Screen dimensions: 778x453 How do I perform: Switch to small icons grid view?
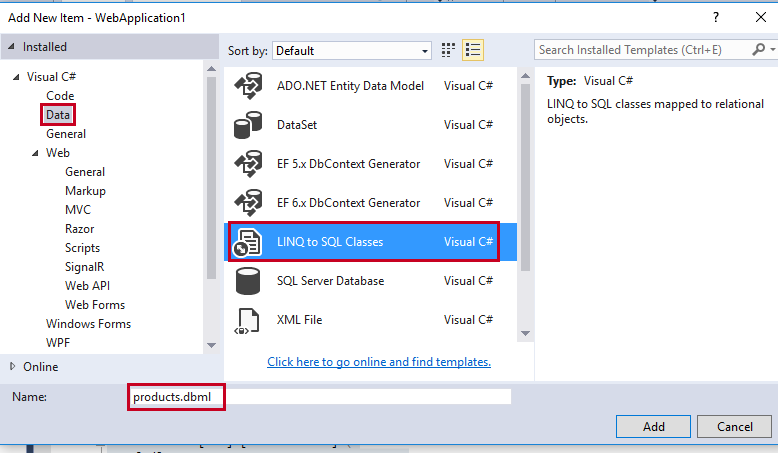tap(448, 50)
